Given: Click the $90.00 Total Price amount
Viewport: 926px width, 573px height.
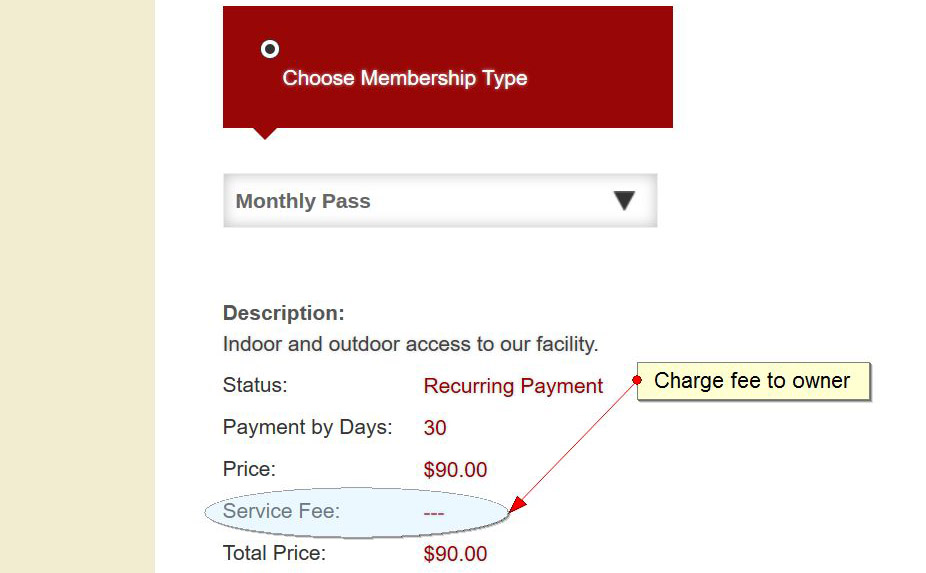Looking at the screenshot, I should 455,554.
